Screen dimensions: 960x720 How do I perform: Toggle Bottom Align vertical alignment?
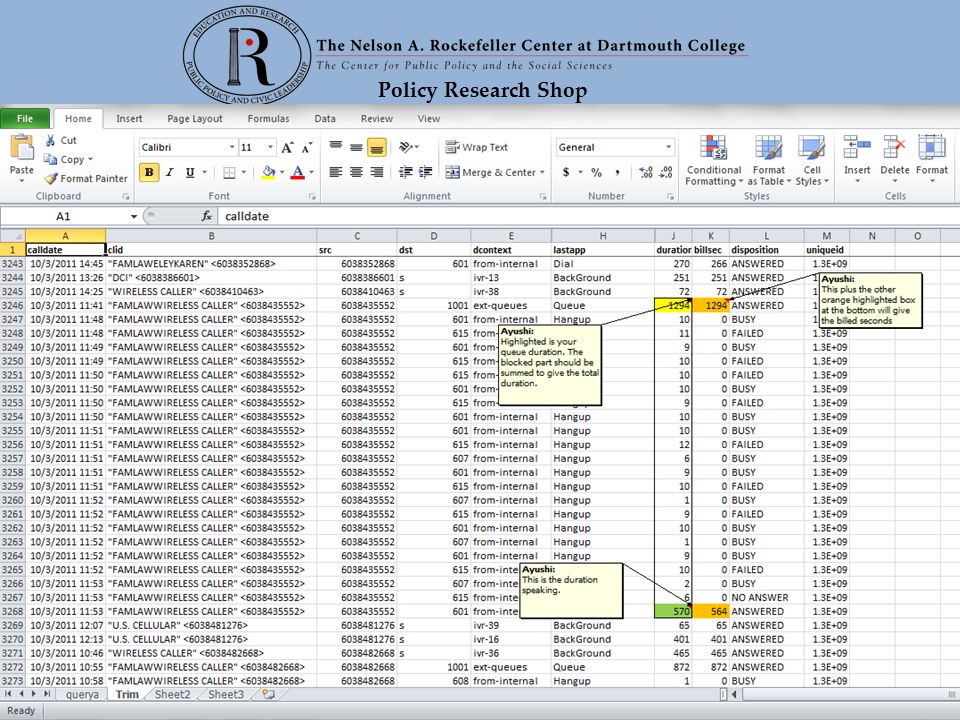(377, 147)
